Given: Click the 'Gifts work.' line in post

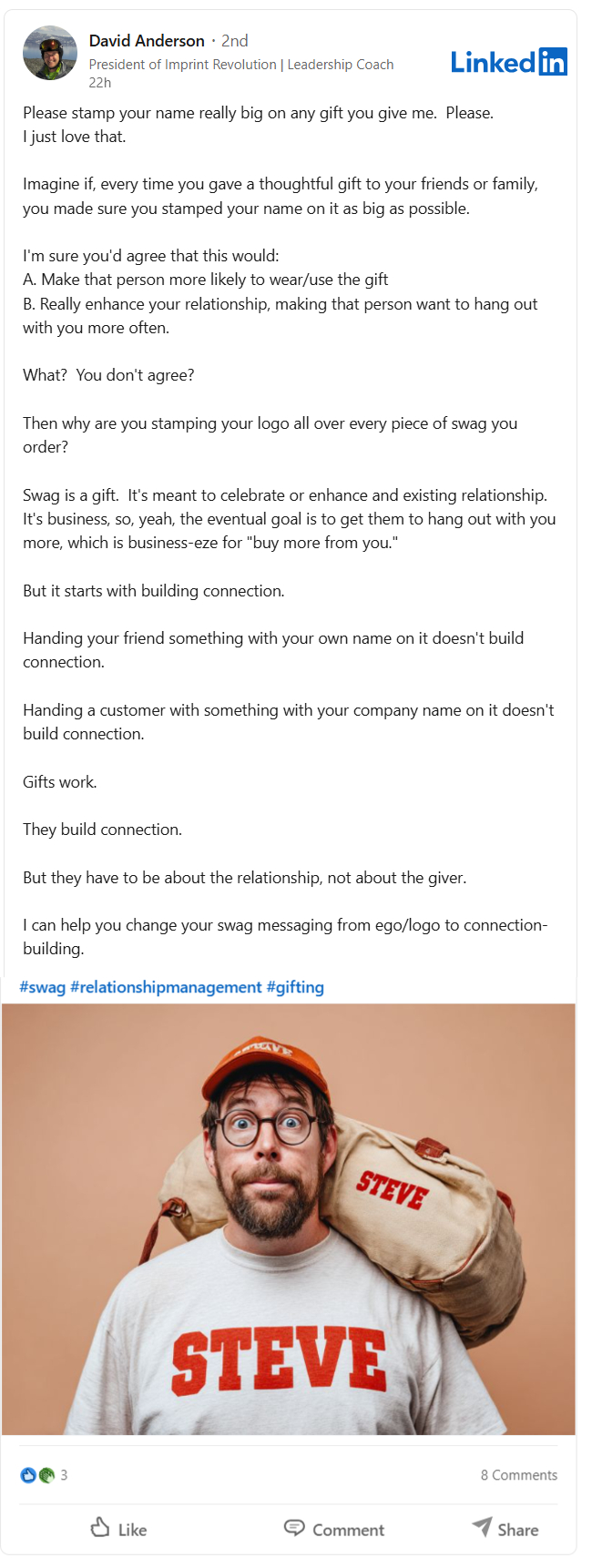Looking at the screenshot, I should [x=60, y=782].
